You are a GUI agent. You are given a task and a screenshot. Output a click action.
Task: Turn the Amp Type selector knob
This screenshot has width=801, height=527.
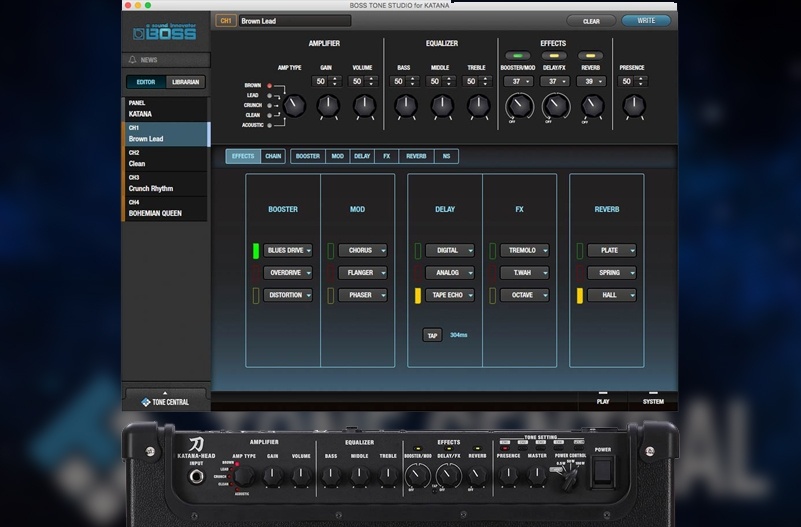pyautogui.click(x=294, y=106)
